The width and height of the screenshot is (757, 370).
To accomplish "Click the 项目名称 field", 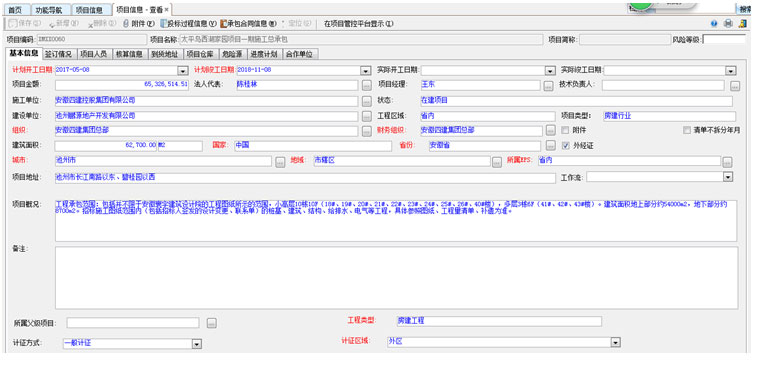I will 361,40.
